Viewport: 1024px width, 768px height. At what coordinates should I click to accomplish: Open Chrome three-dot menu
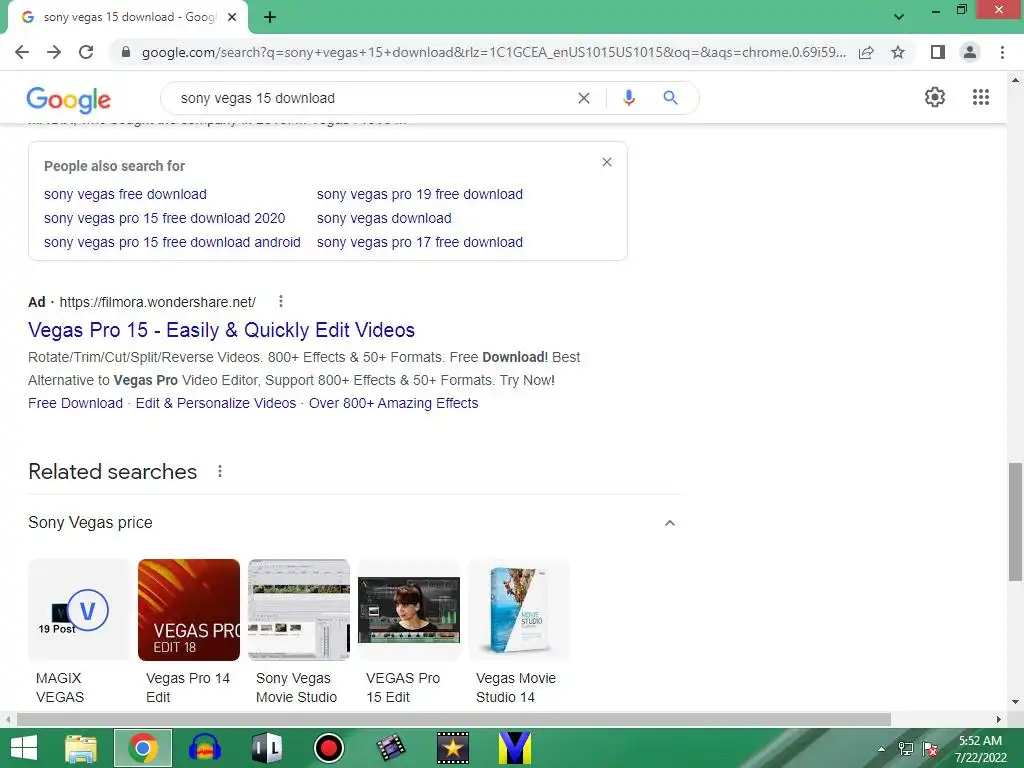point(1002,52)
